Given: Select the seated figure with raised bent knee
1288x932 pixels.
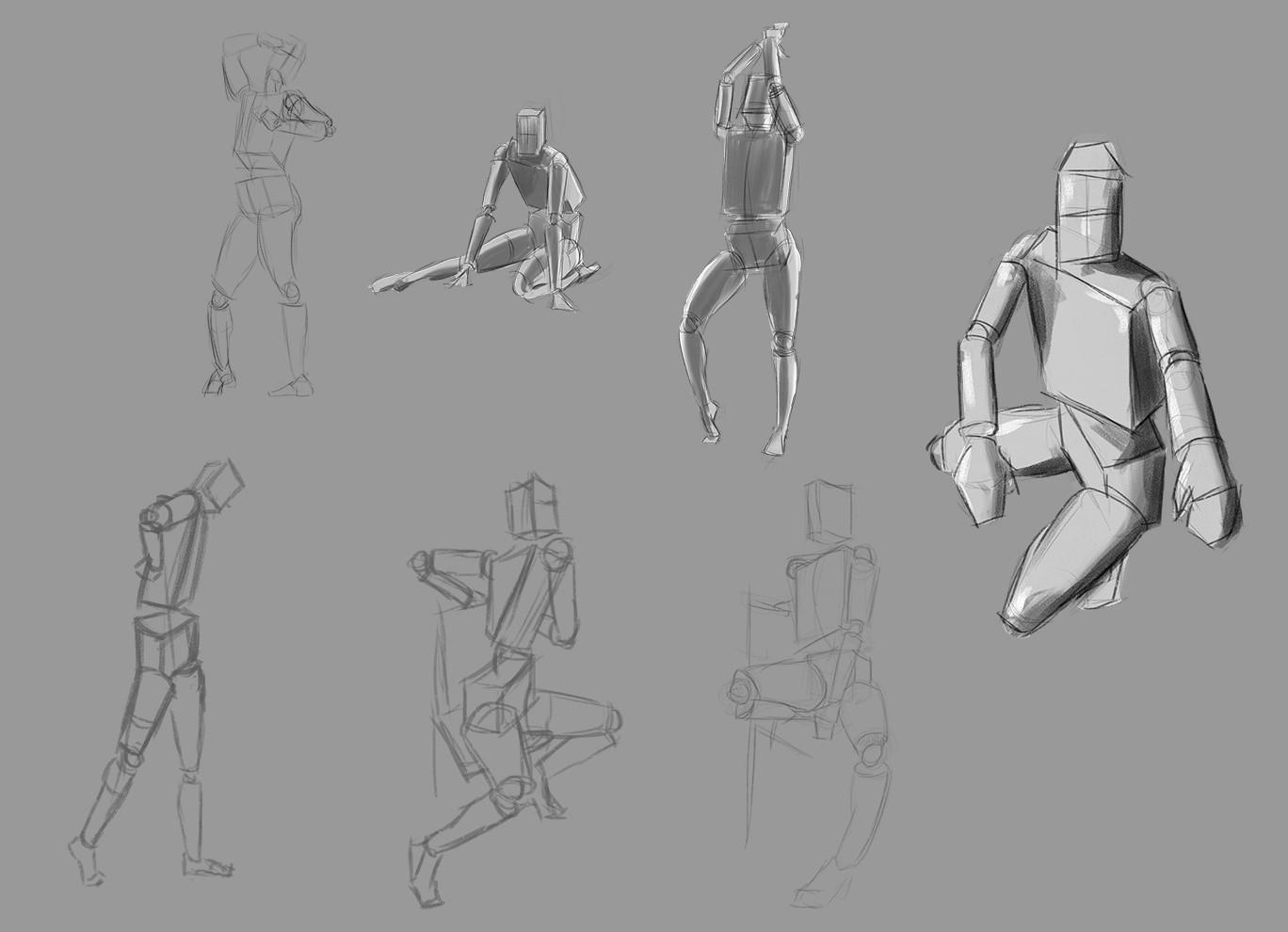Looking at the screenshot, I should pyautogui.click(x=516, y=692).
